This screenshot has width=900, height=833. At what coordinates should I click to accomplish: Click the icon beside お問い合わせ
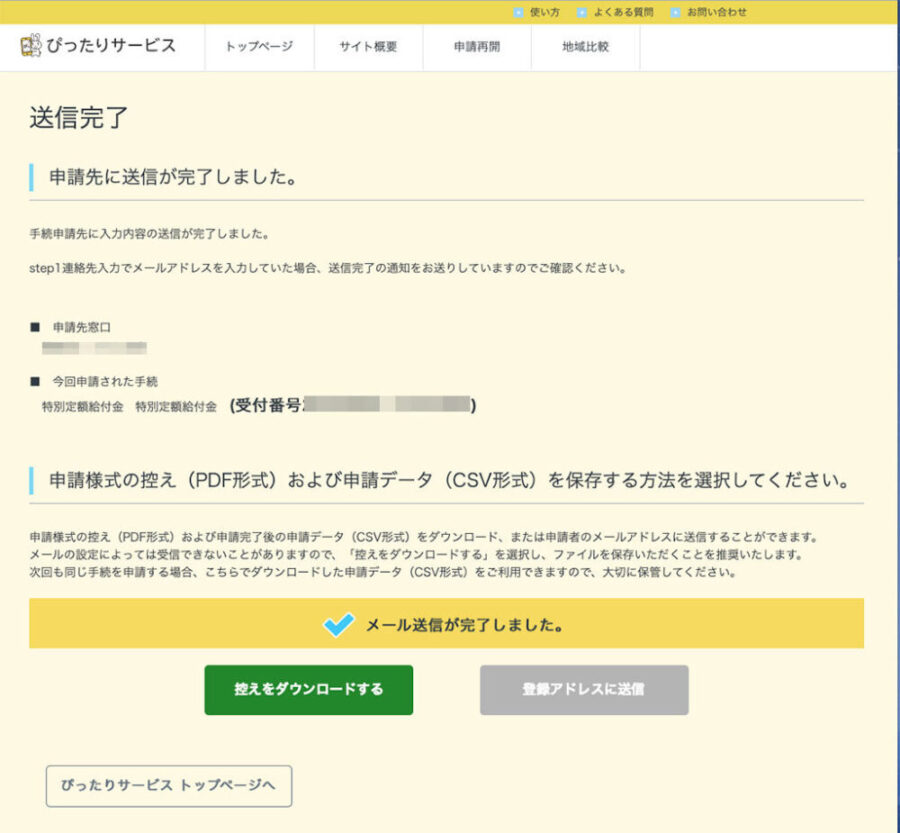(x=676, y=12)
